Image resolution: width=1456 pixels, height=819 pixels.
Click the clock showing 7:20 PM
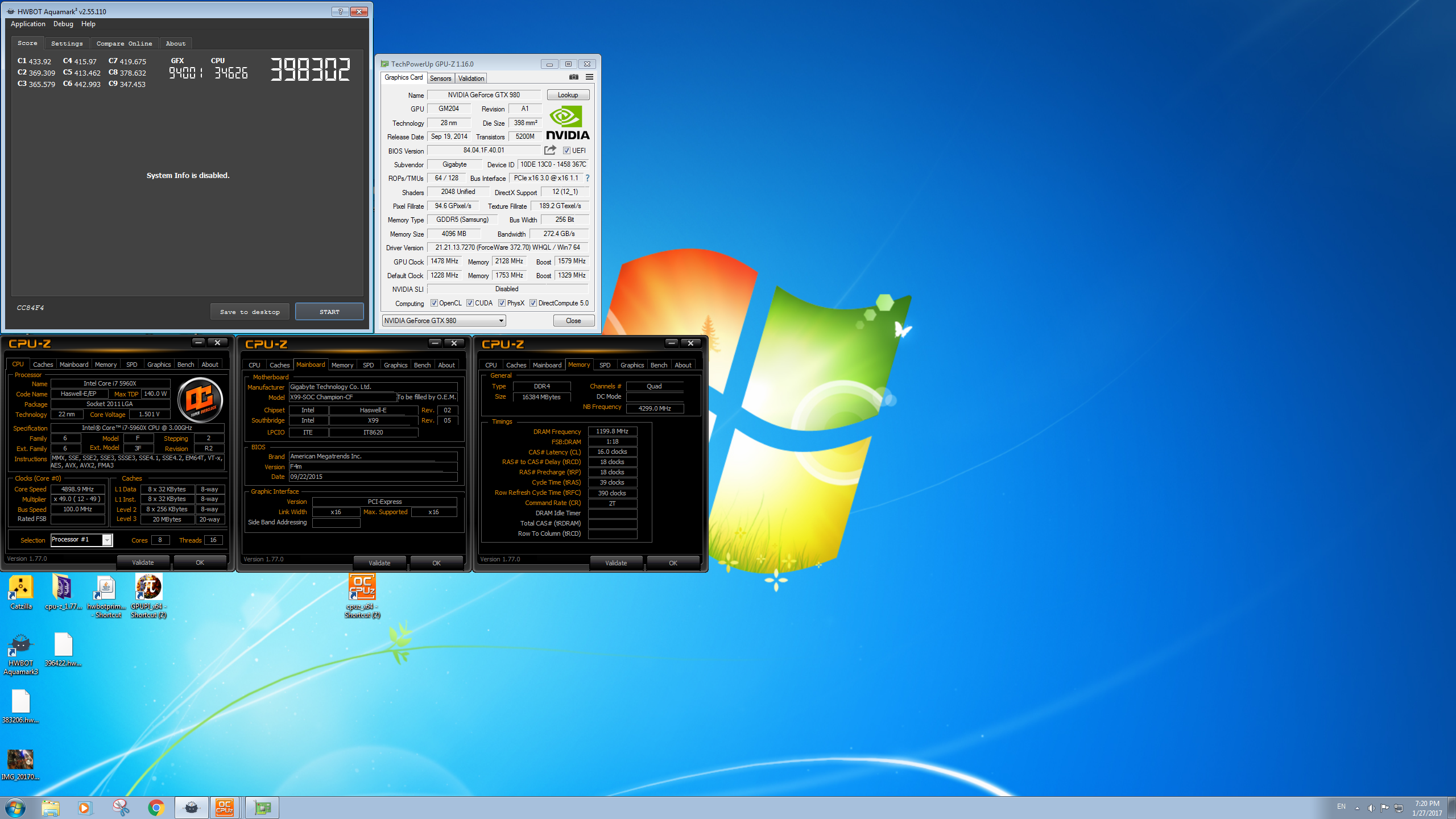click(x=1427, y=804)
